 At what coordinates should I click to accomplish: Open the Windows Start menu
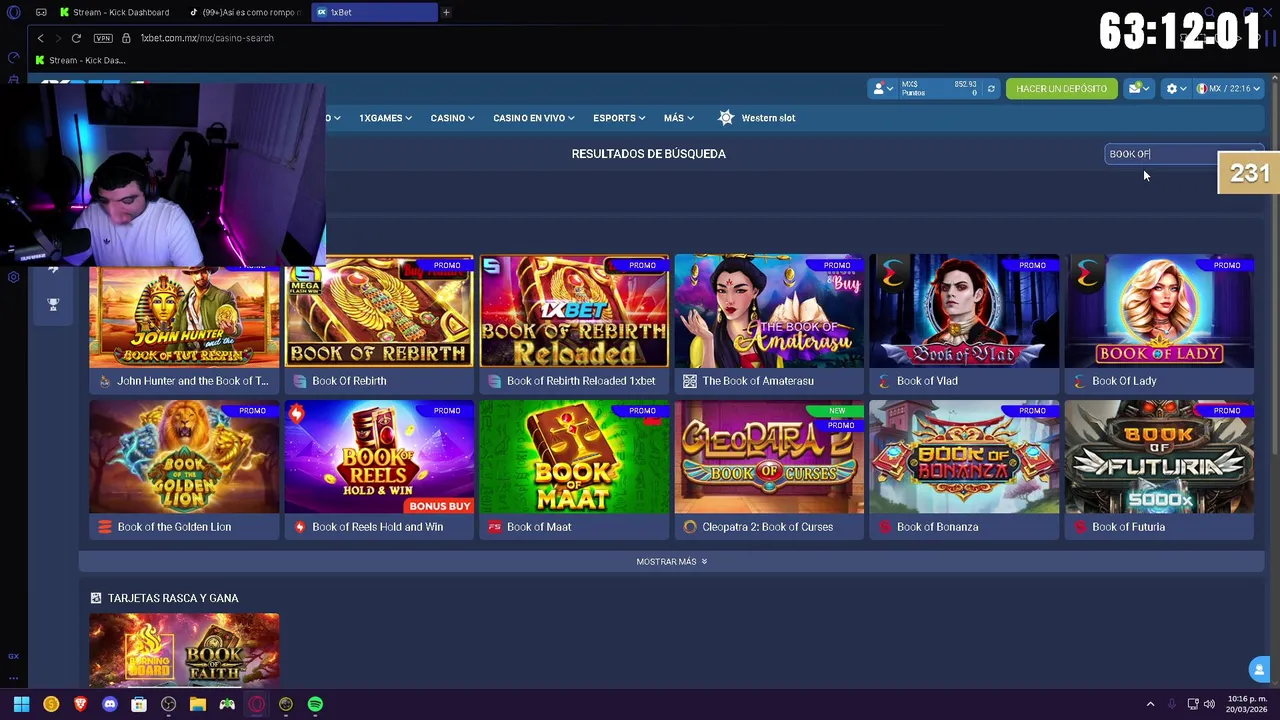[x=21, y=704]
